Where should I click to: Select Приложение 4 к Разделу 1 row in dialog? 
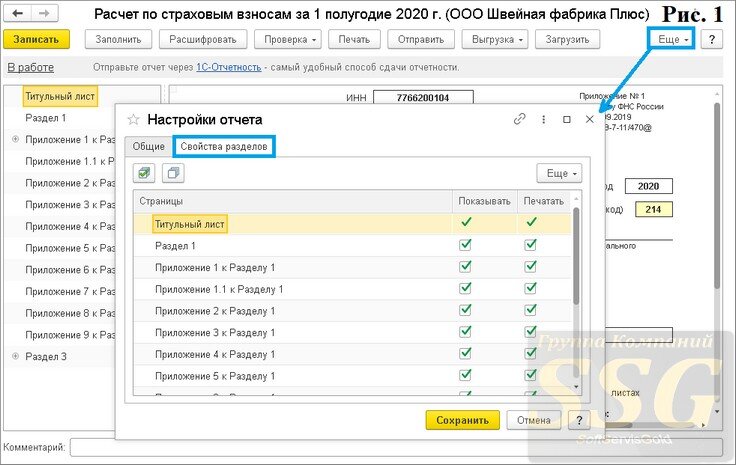tap(352, 353)
